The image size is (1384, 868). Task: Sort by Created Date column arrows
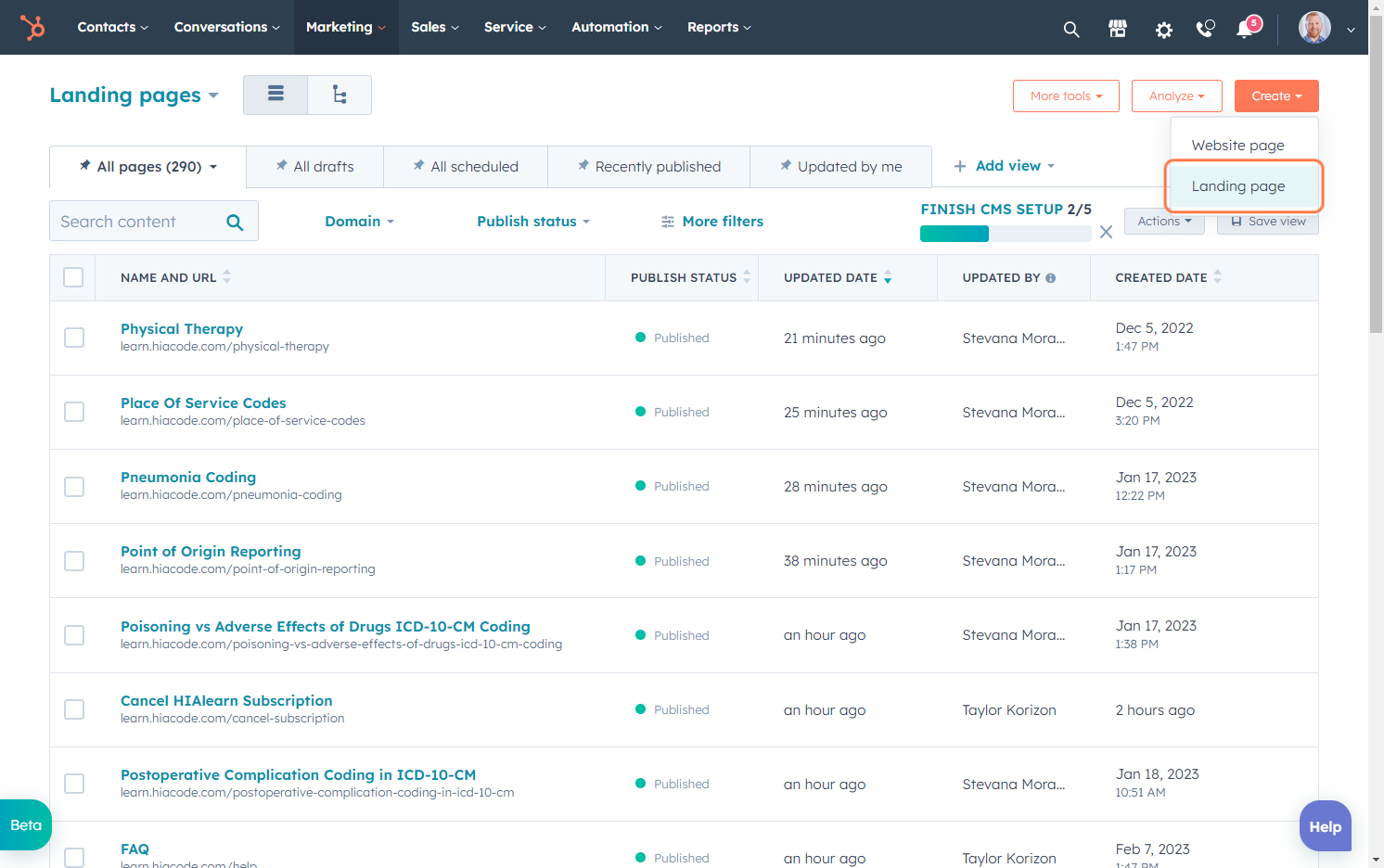click(x=1218, y=277)
